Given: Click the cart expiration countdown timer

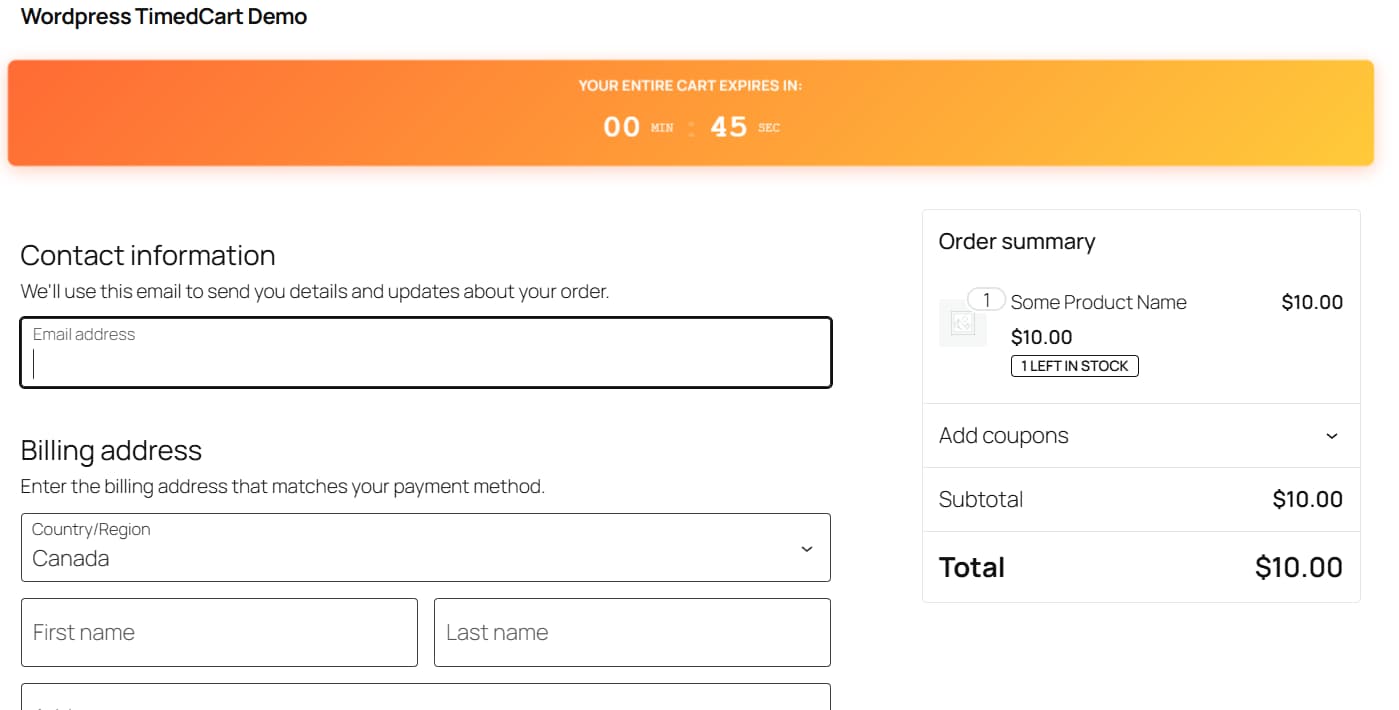Looking at the screenshot, I should click(x=690, y=126).
